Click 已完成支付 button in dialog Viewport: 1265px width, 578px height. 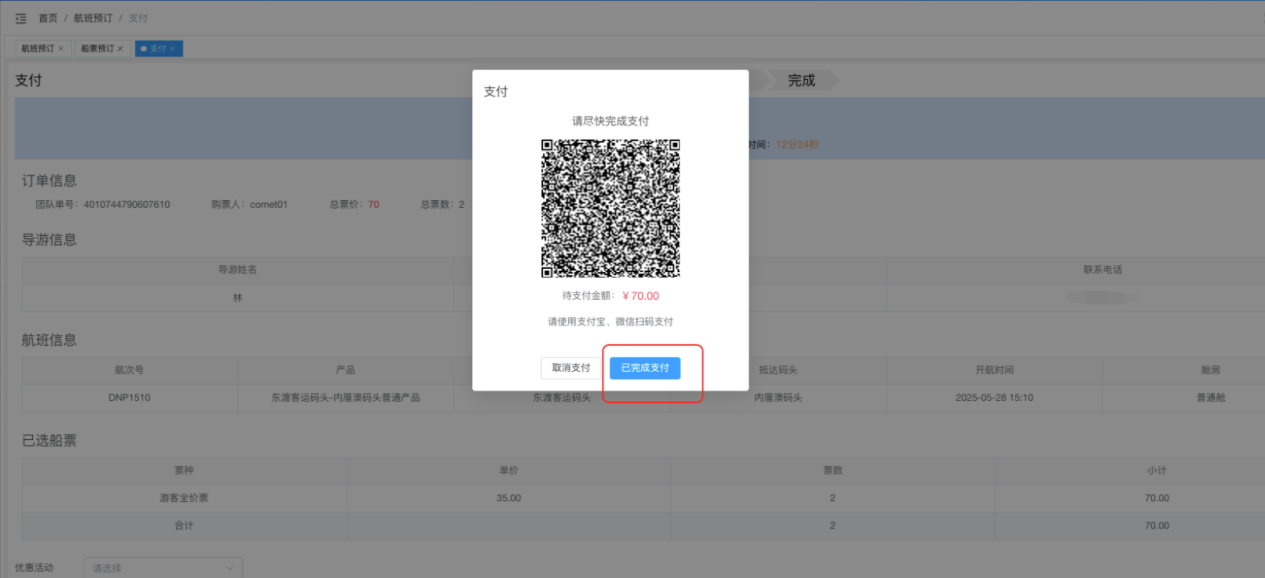pyautogui.click(x=645, y=368)
